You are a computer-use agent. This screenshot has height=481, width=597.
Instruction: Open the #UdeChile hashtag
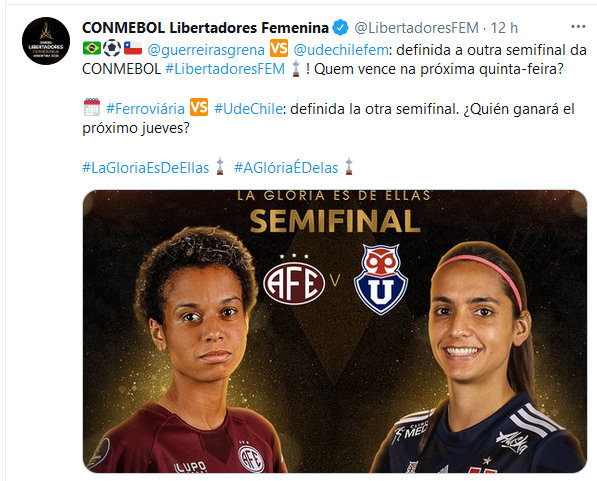pyautogui.click(x=248, y=109)
